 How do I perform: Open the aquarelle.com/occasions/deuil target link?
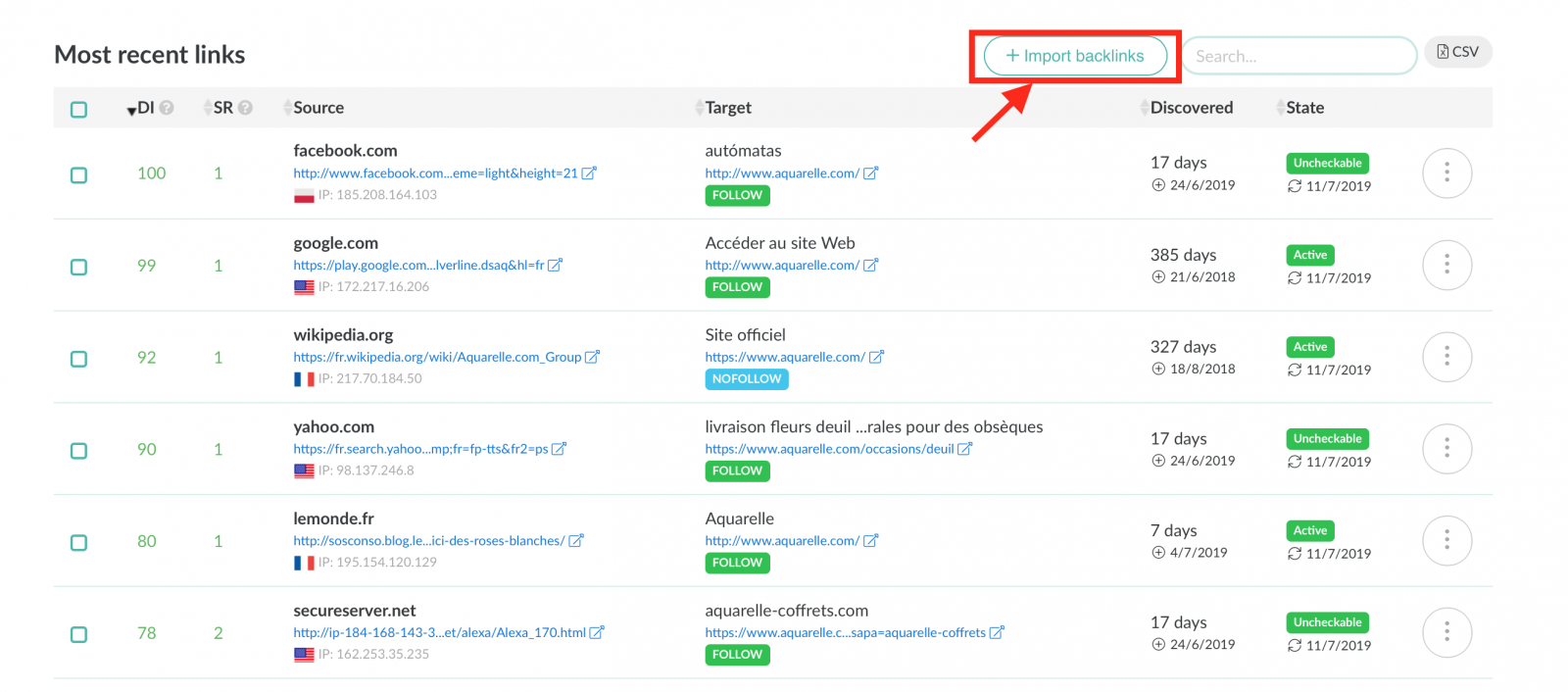(x=829, y=449)
